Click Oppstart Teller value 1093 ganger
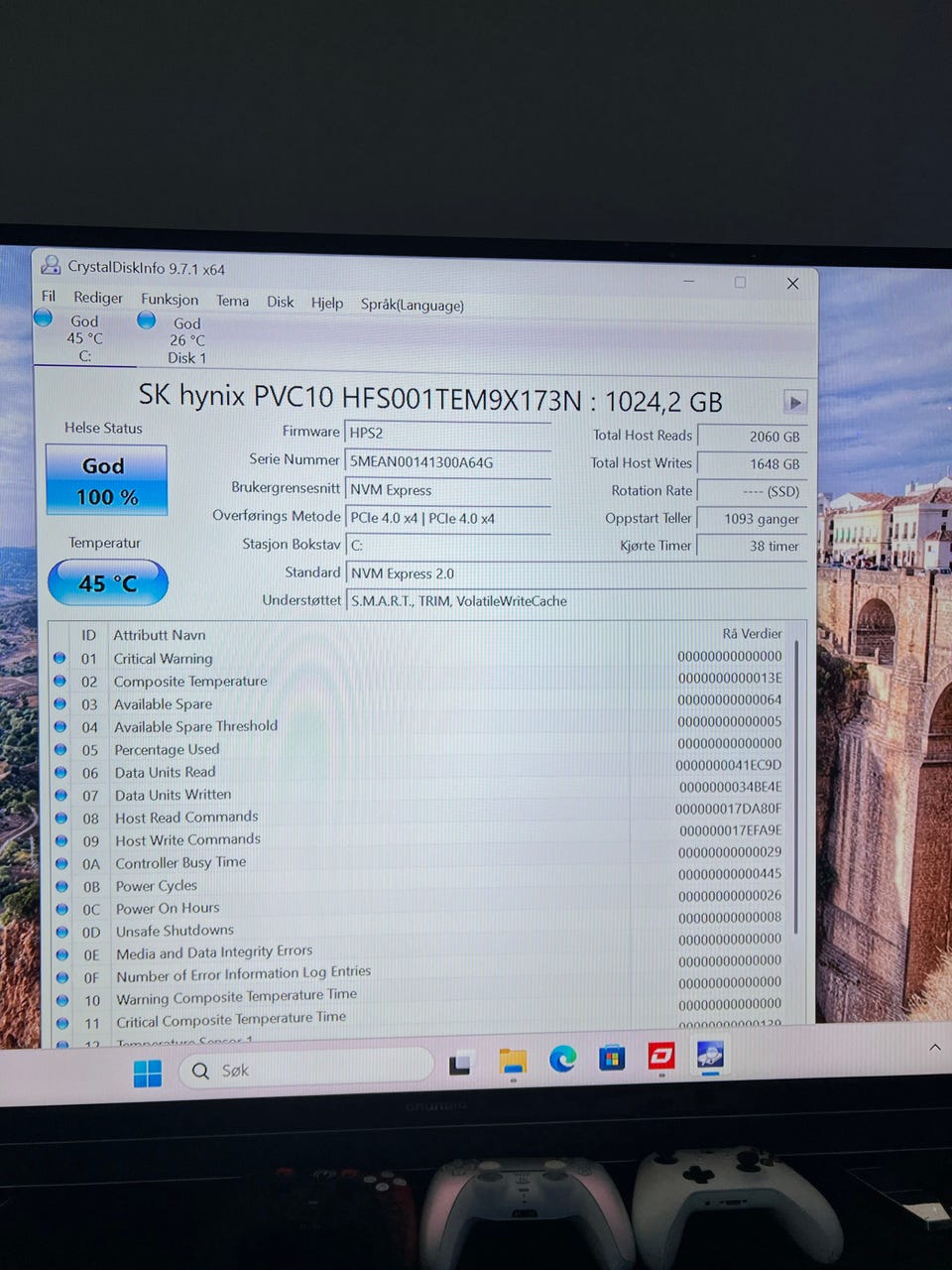This screenshot has height=1270, width=952. [x=752, y=518]
